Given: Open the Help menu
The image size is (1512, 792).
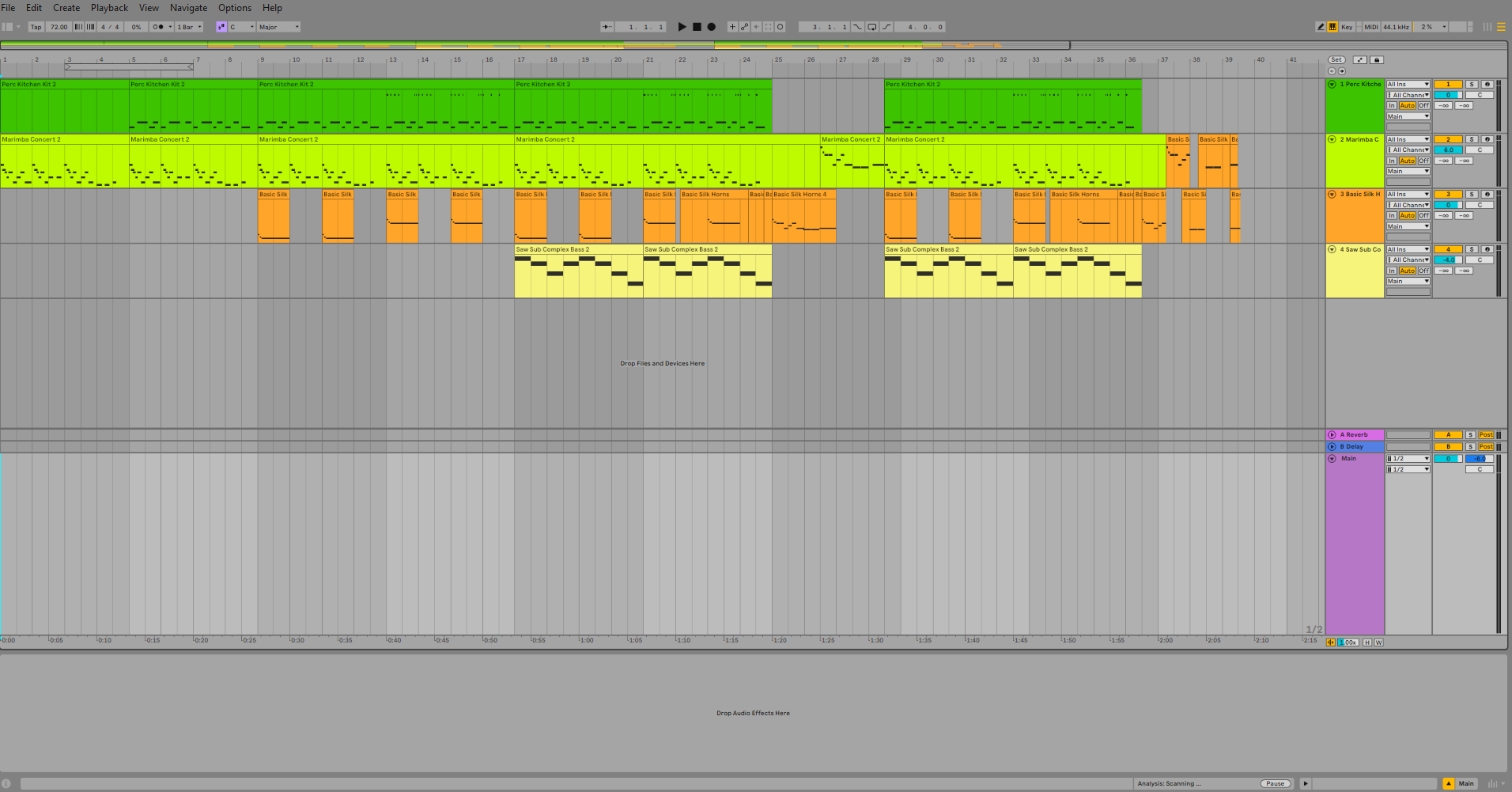Looking at the screenshot, I should coord(272,8).
